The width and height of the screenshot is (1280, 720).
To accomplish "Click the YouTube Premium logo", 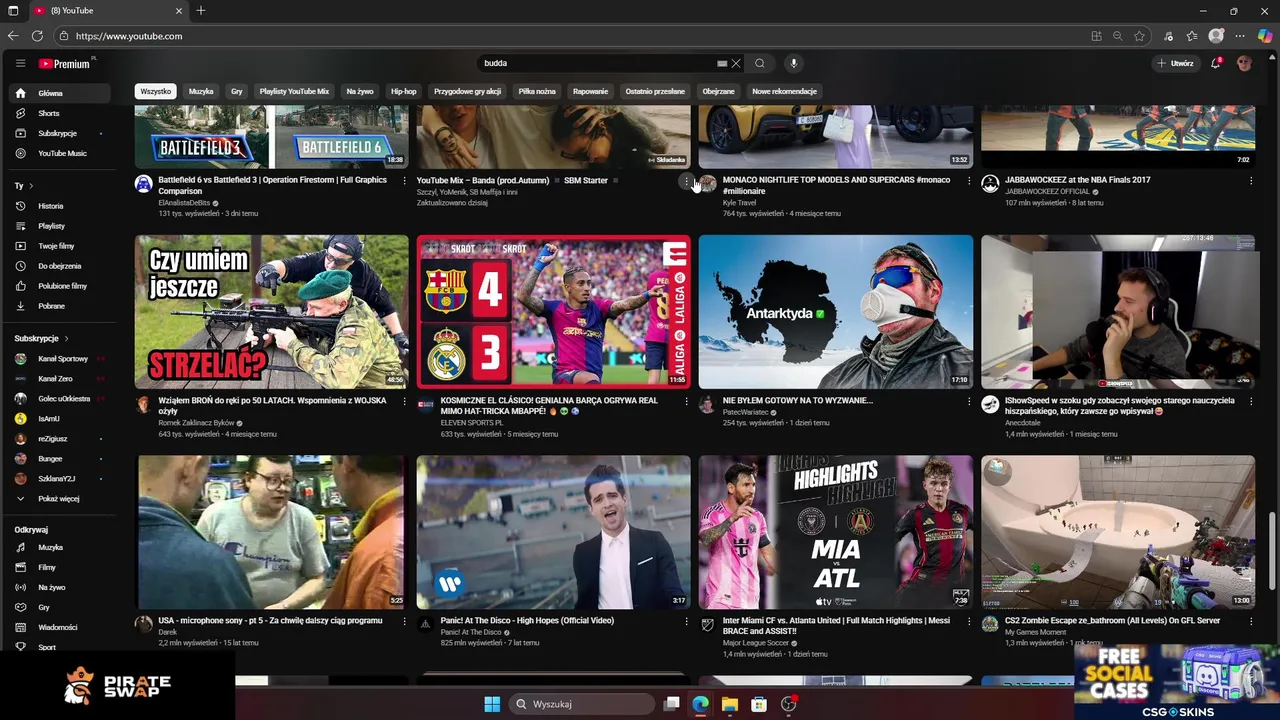I will pyautogui.click(x=66, y=63).
